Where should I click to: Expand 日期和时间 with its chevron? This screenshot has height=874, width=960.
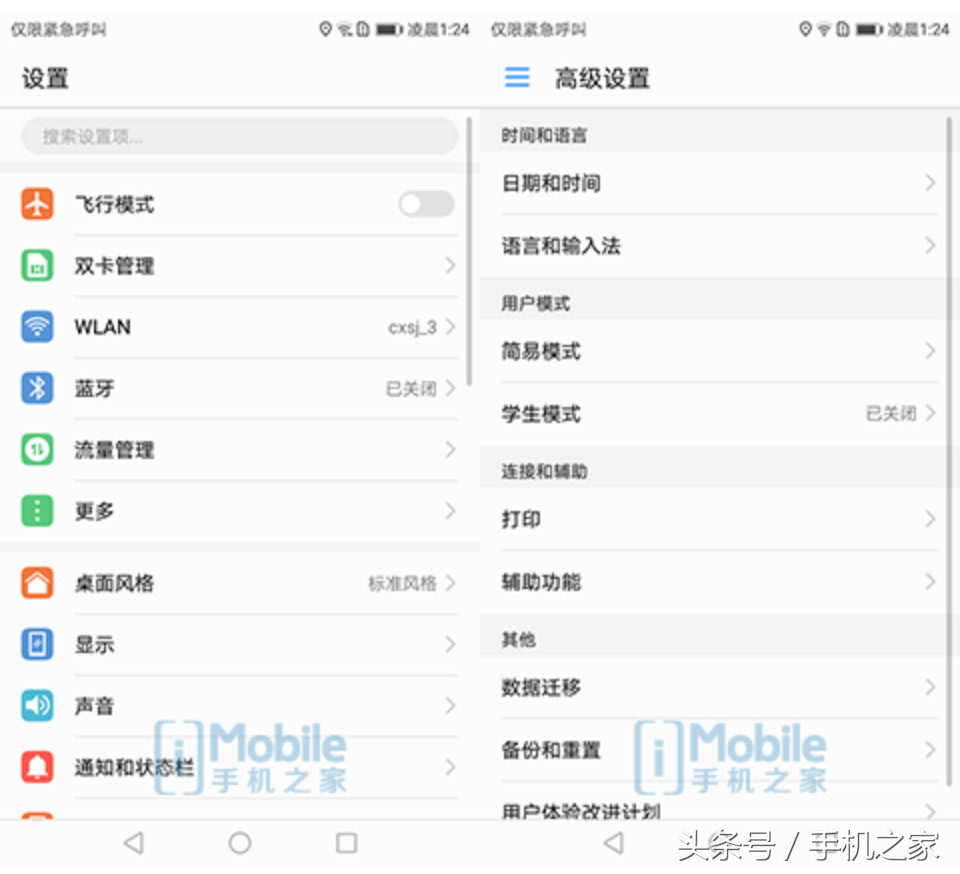click(x=930, y=183)
